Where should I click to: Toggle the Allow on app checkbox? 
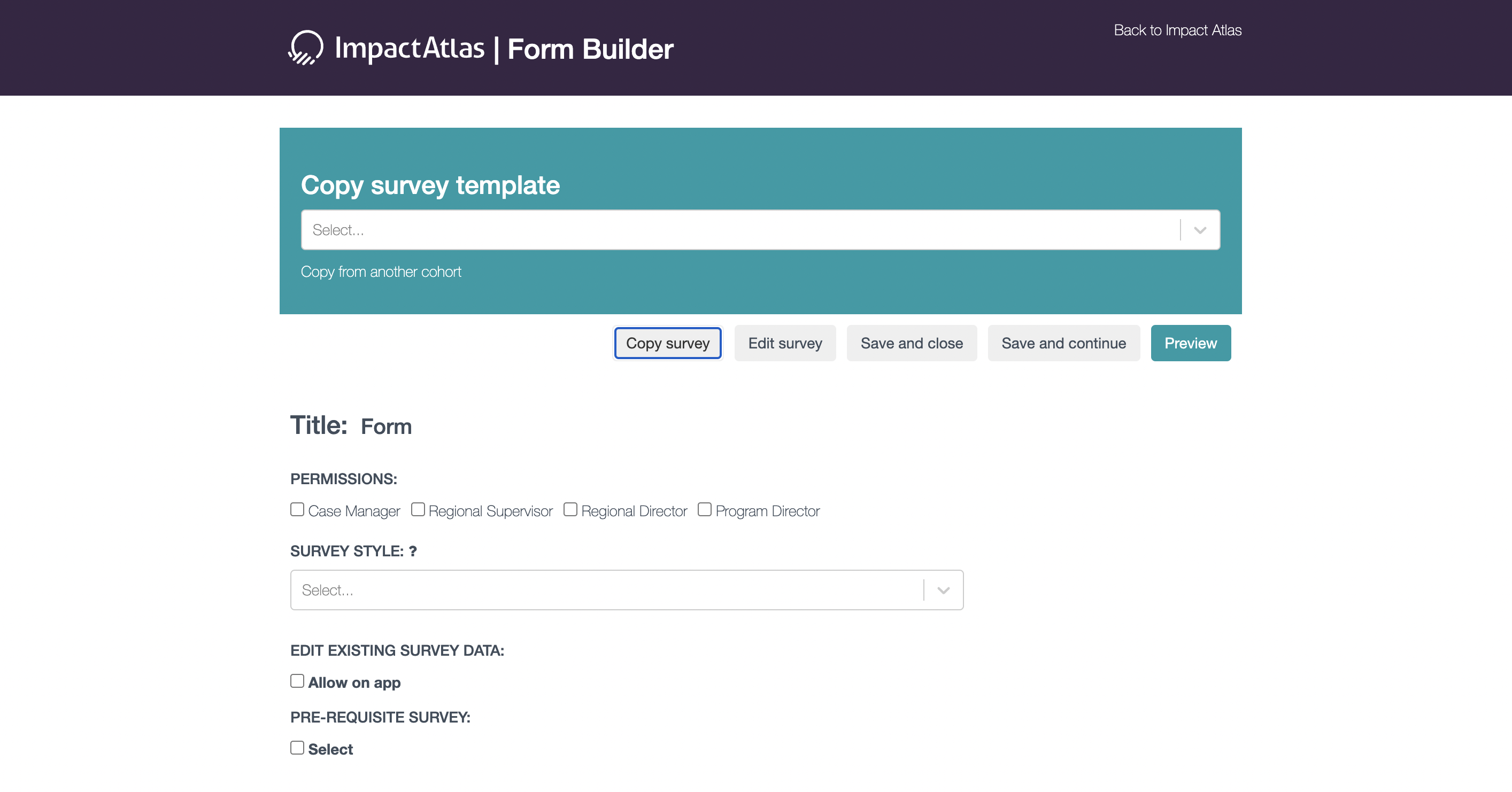(x=297, y=680)
